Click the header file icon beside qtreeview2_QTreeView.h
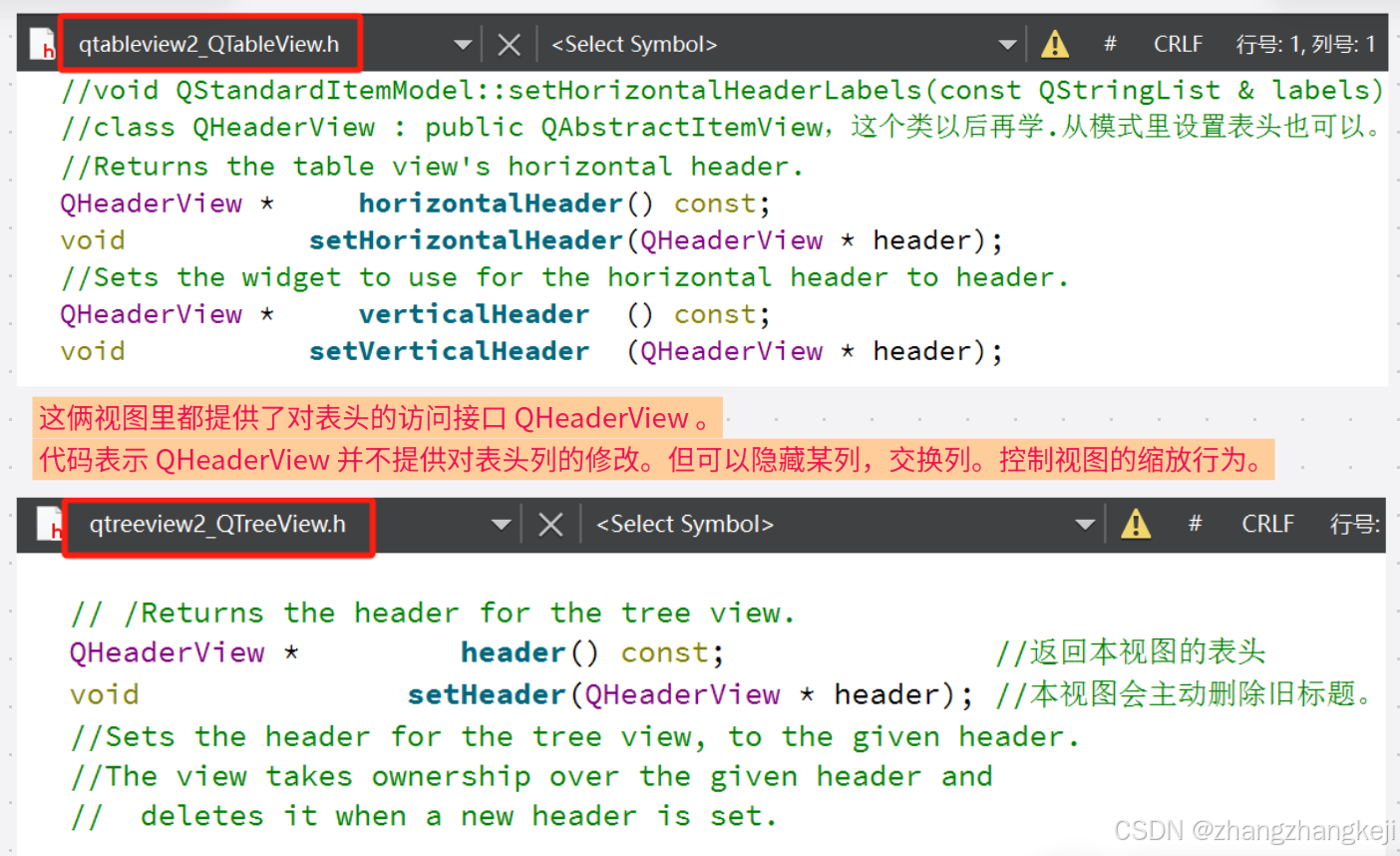The width and height of the screenshot is (1400, 856). pyautogui.click(x=49, y=524)
